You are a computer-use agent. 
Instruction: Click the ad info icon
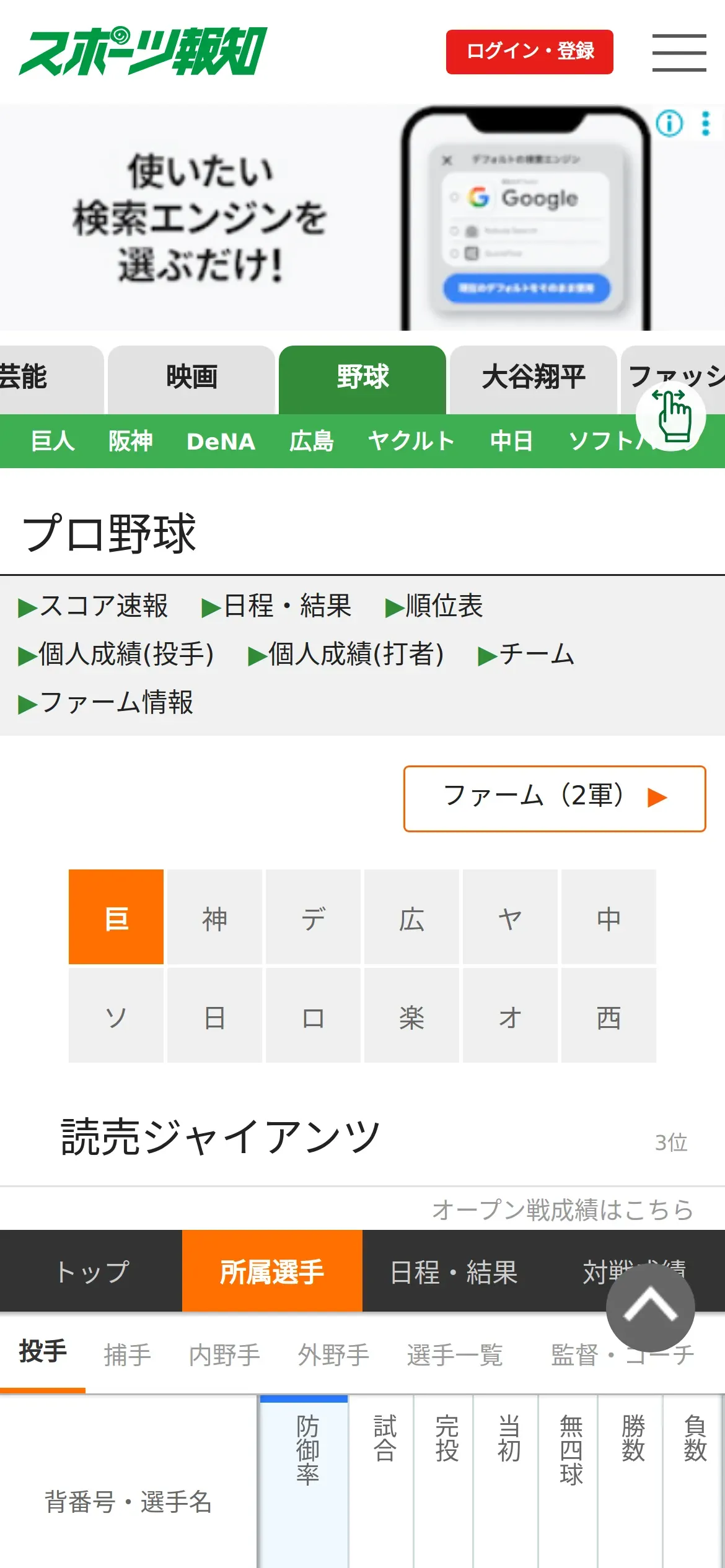pyautogui.click(x=669, y=124)
